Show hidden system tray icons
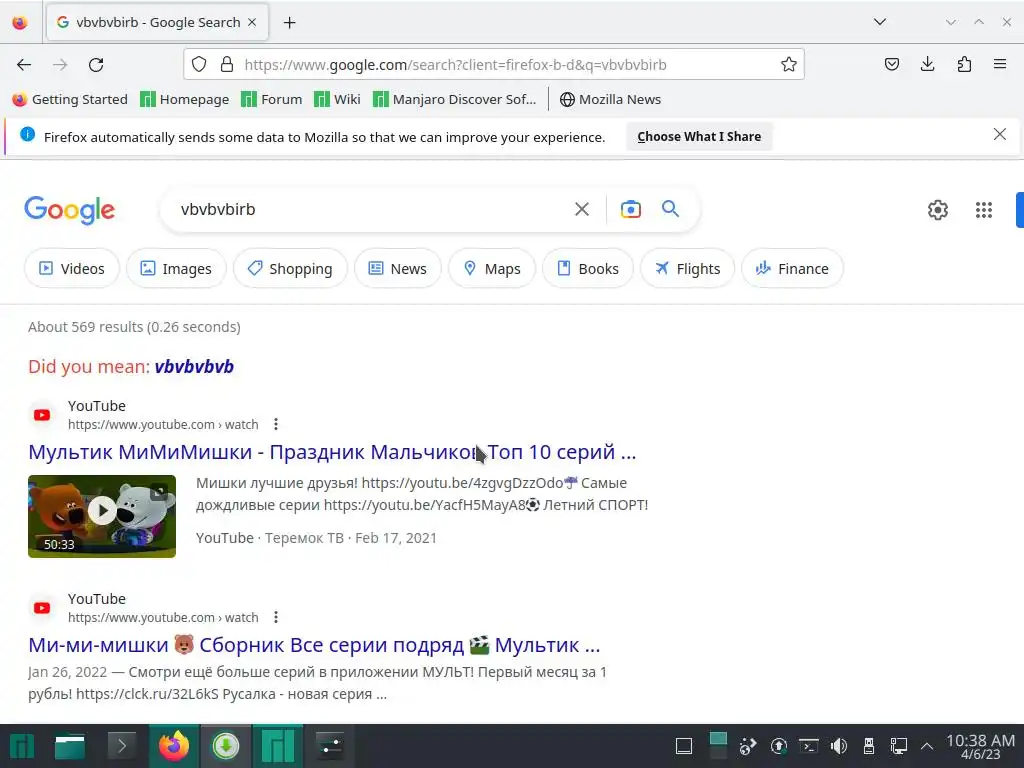The width and height of the screenshot is (1024, 768). (x=927, y=746)
